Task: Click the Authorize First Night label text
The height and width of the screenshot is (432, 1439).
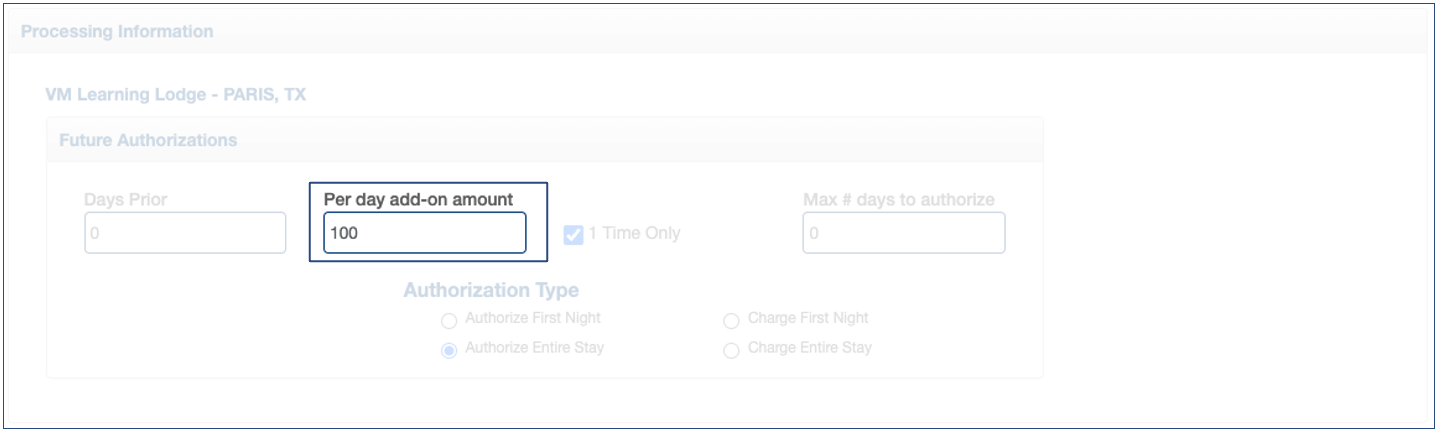Action: pyautogui.click(x=533, y=319)
